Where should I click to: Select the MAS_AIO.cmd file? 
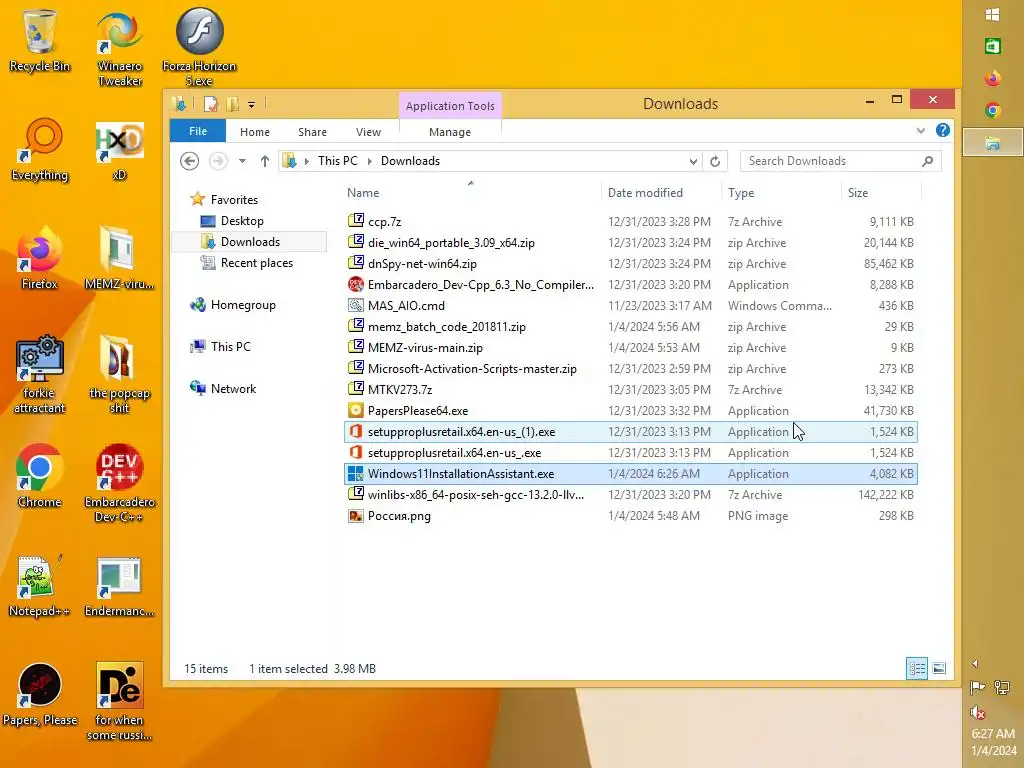(x=630, y=306)
